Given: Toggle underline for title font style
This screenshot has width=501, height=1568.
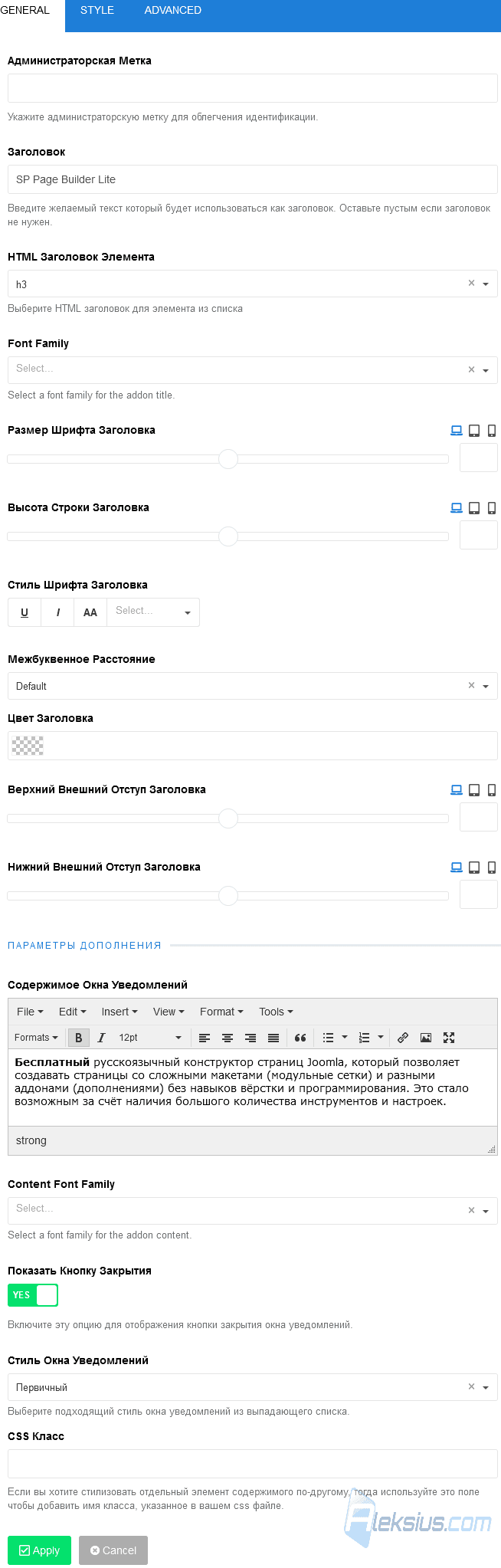Looking at the screenshot, I should (25, 612).
